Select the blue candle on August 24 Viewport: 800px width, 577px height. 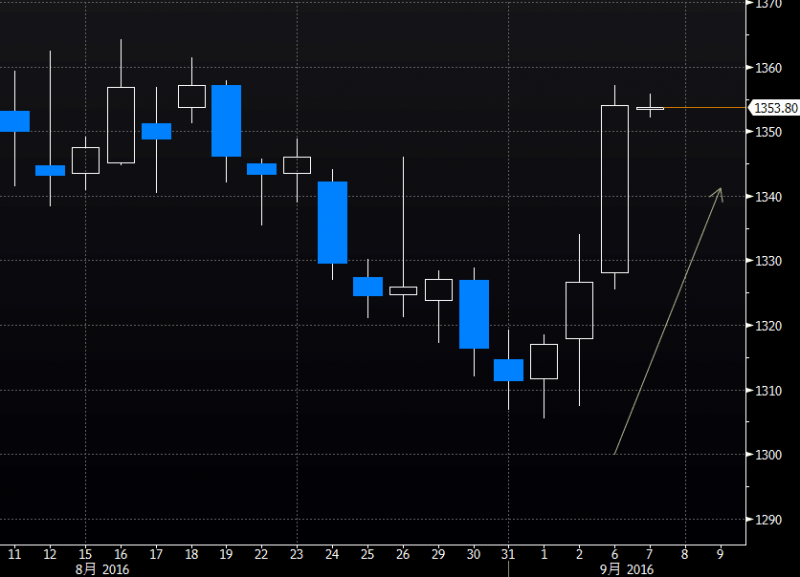coord(333,222)
